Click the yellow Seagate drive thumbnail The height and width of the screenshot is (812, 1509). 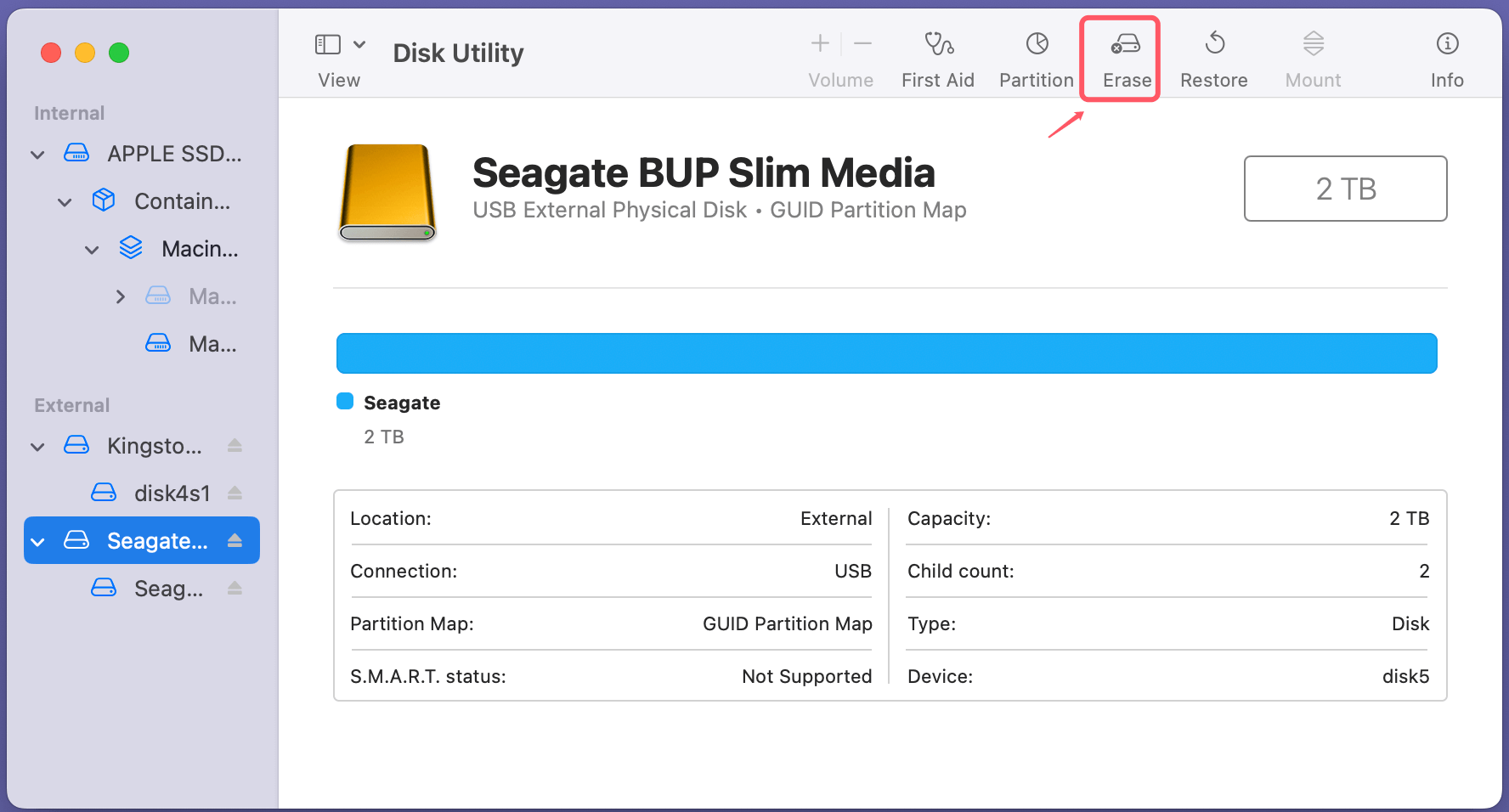[387, 193]
